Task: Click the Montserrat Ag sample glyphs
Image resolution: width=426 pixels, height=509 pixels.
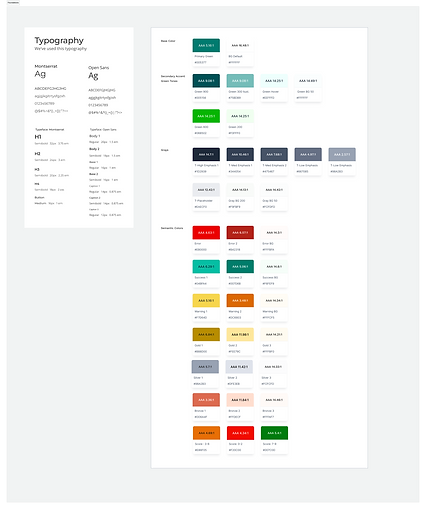Action: [x=40, y=74]
